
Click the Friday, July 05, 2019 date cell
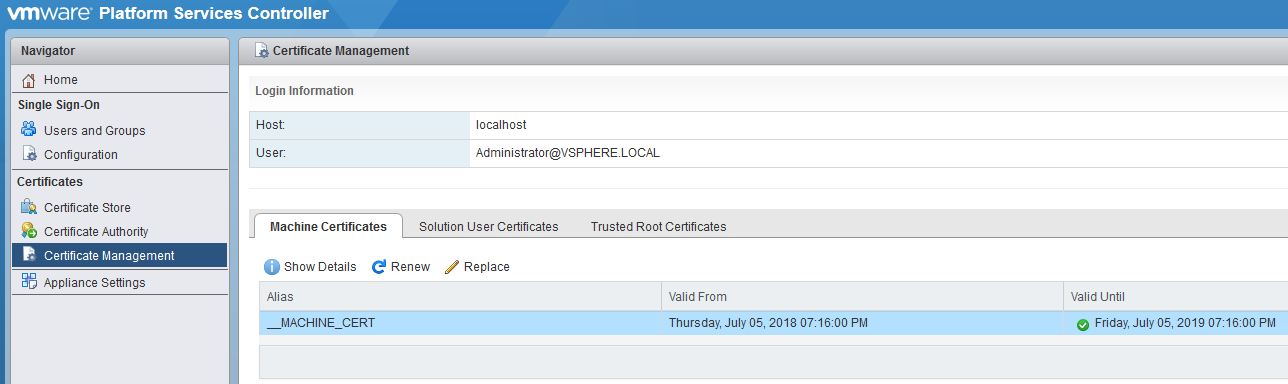1185,323
